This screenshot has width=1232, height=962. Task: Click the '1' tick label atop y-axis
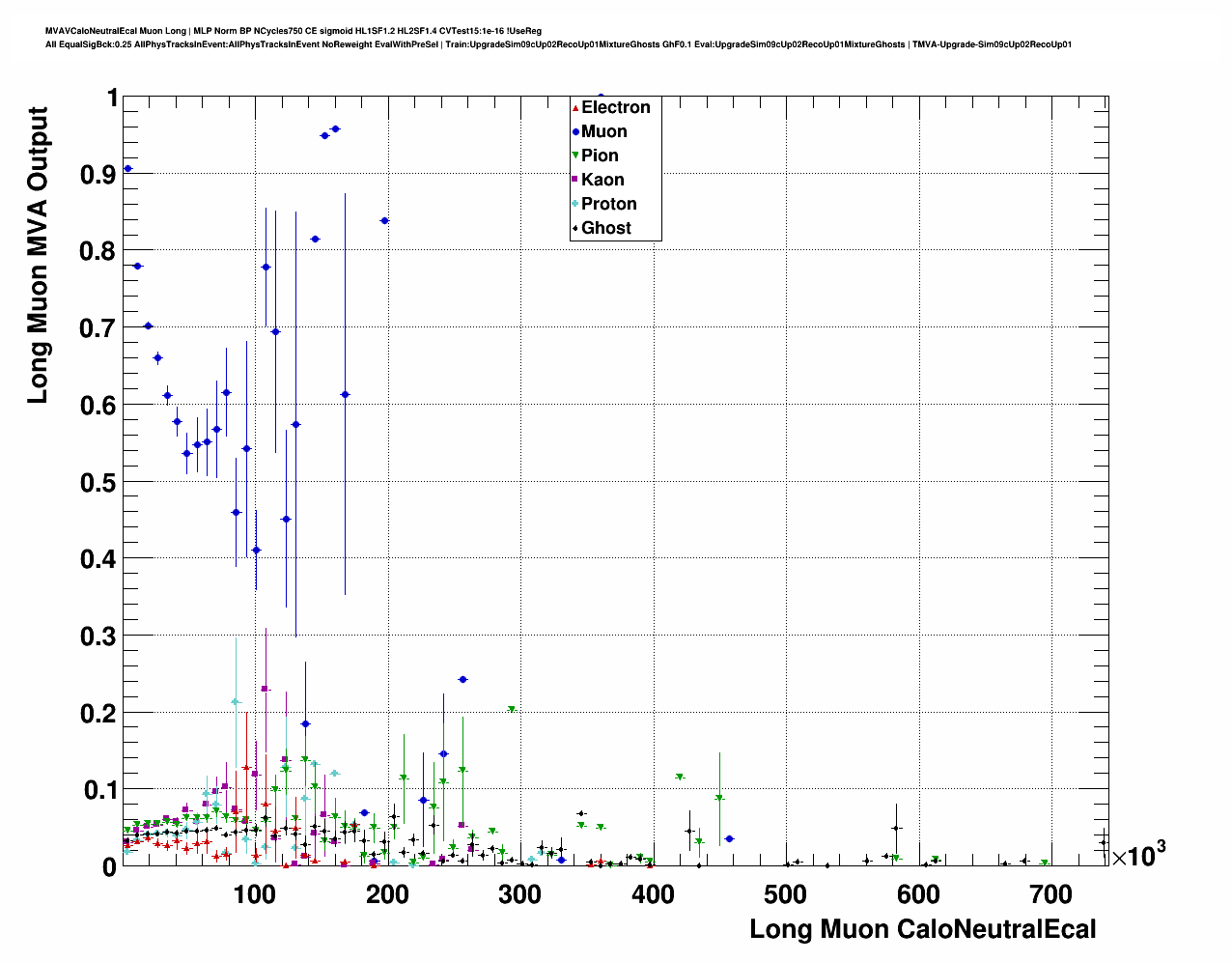pos(112,98)
